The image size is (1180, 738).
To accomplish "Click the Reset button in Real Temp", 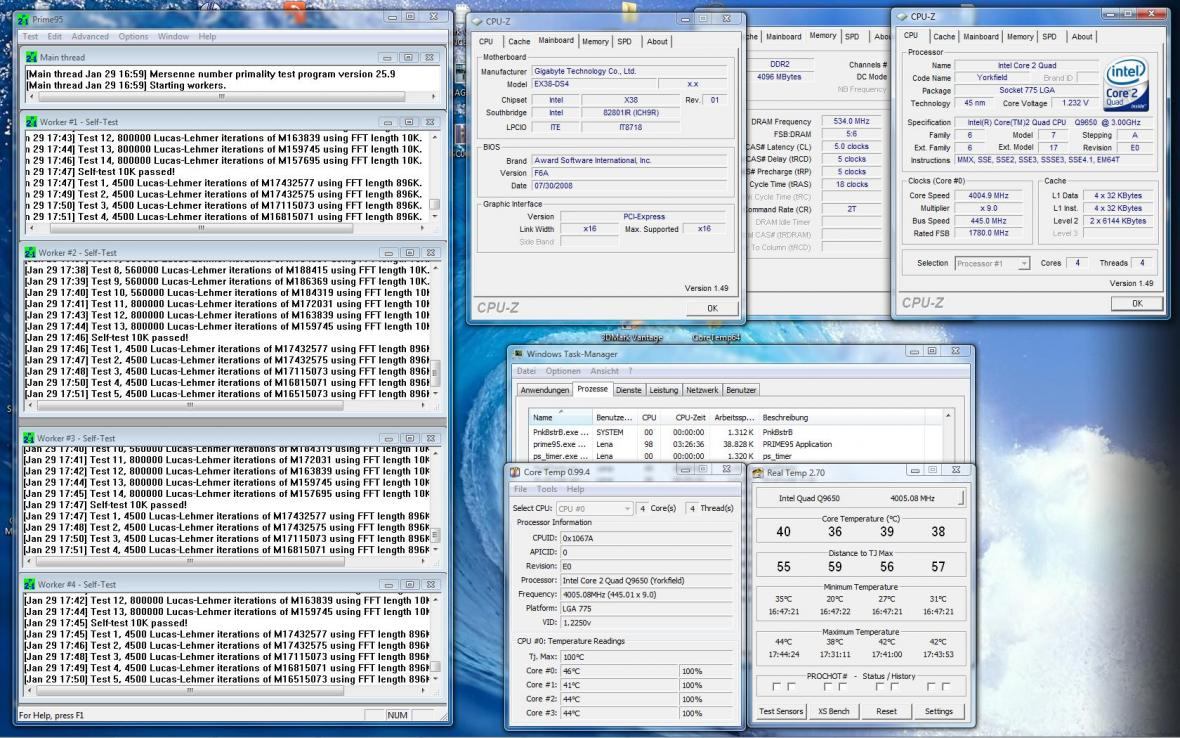I will [x=887, y=711].
